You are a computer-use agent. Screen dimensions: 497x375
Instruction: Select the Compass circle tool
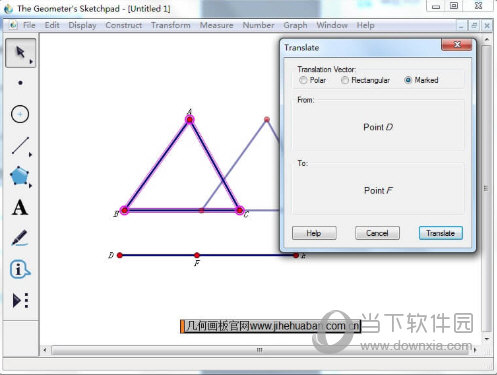pos(20,114)
